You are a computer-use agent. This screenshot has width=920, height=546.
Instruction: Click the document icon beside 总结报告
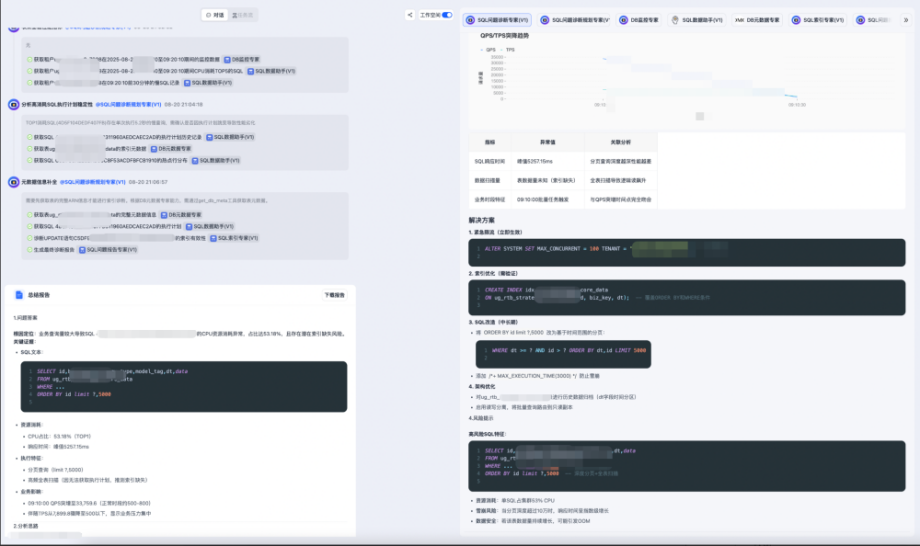click(x=19, y=295)
